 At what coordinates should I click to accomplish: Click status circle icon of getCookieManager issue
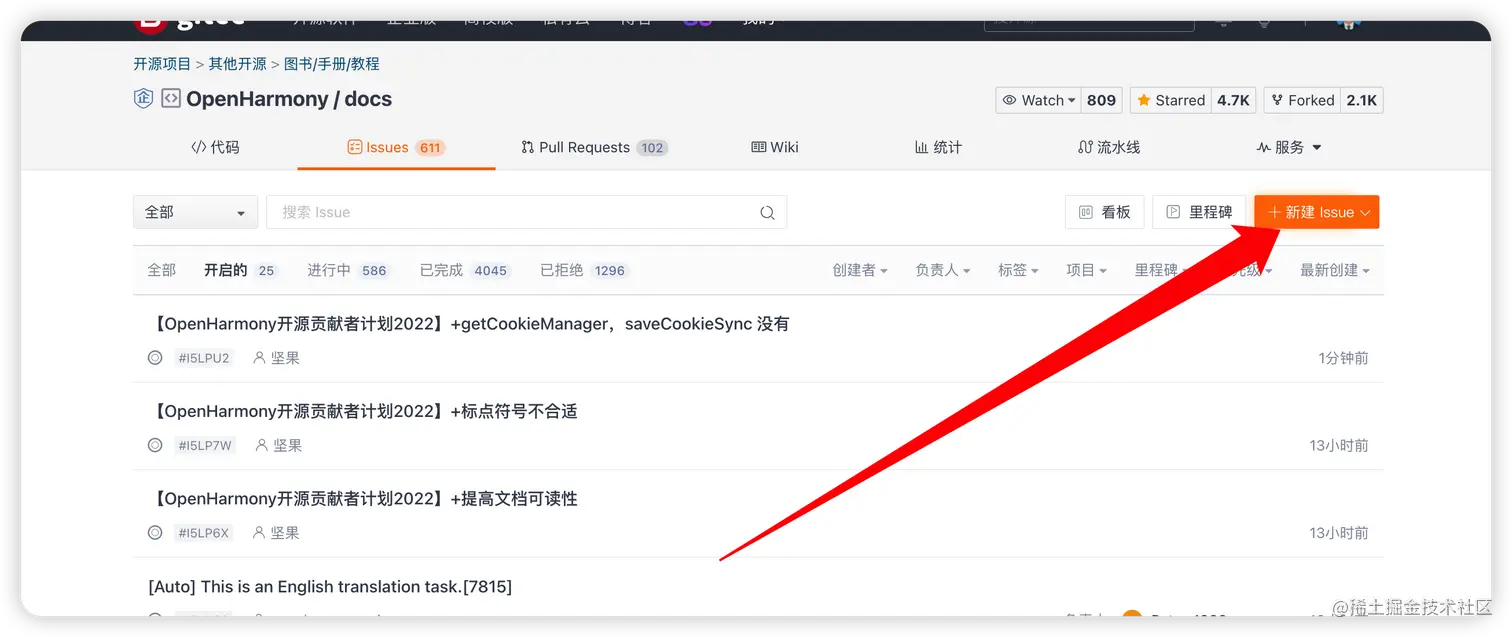[x=155, y=358]
